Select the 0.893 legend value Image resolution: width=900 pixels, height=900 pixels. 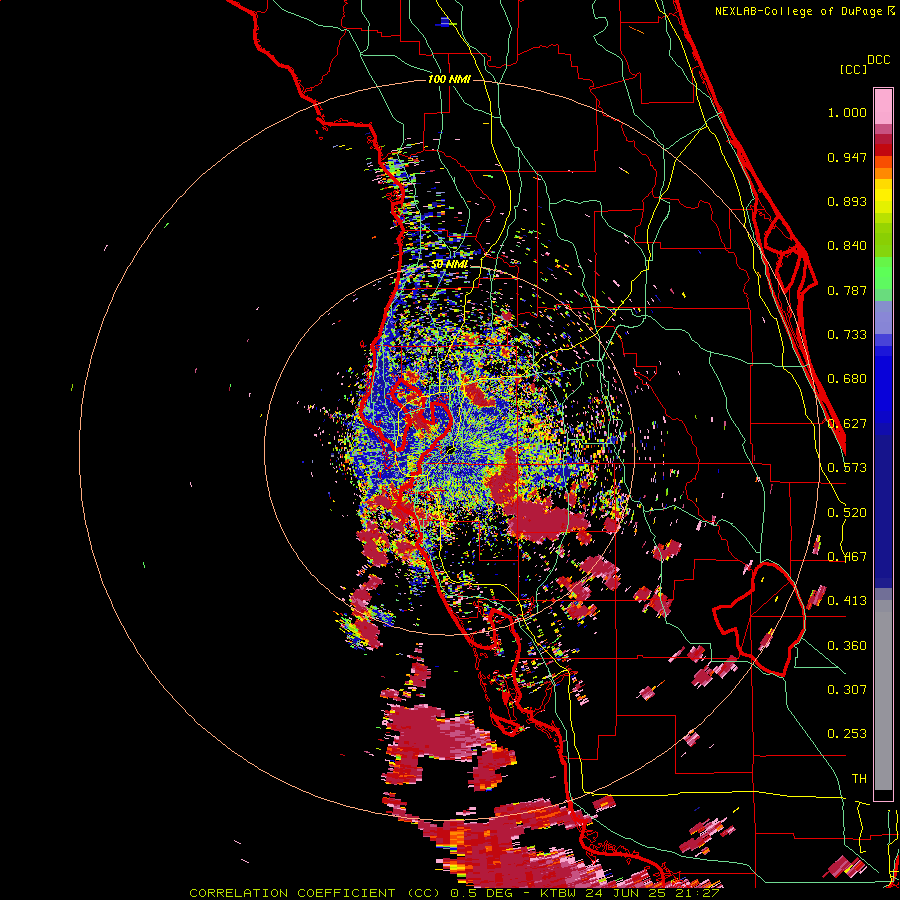[847, 201]
